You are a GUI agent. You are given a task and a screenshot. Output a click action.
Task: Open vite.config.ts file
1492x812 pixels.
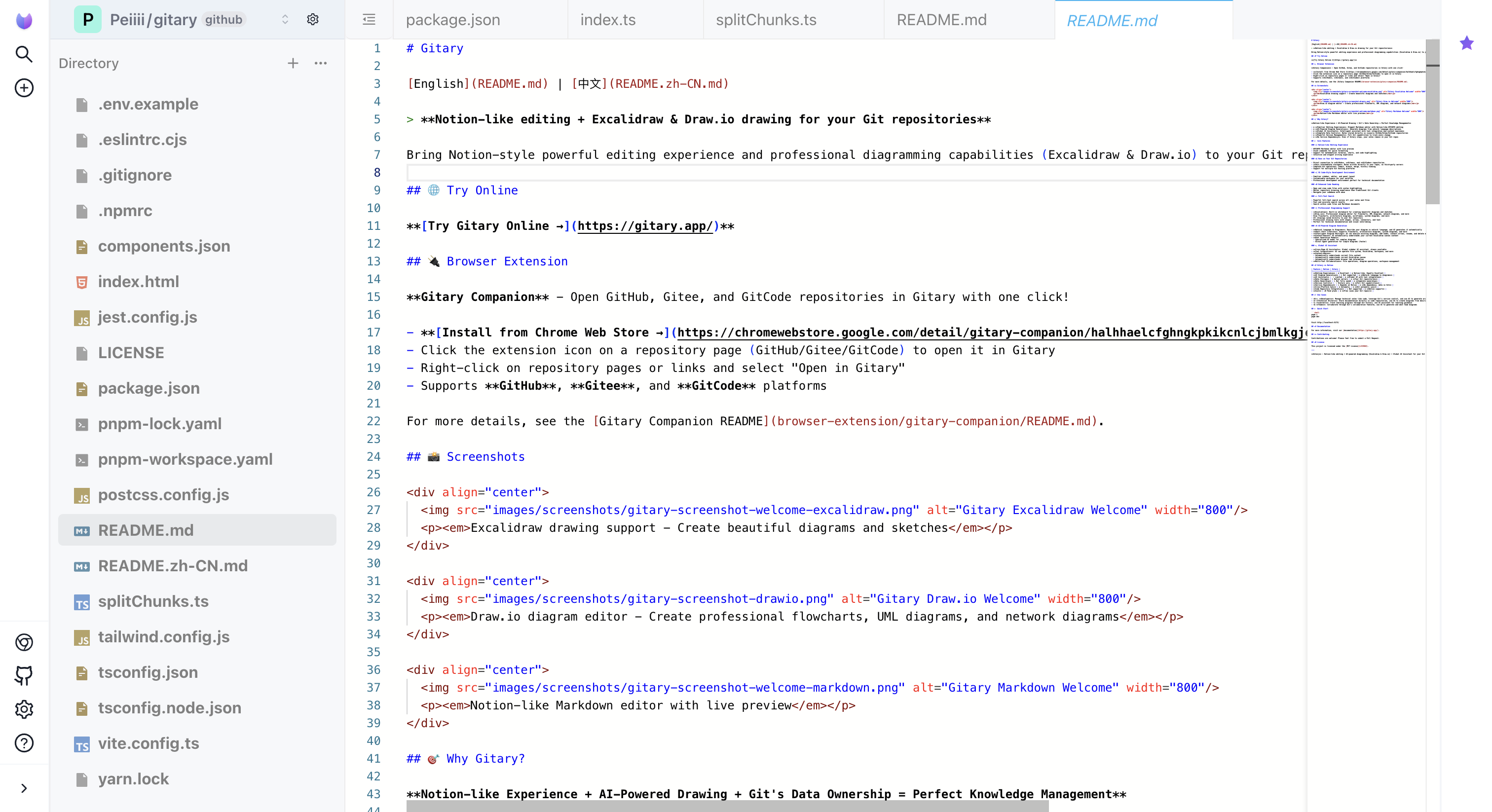pos(197,743)
